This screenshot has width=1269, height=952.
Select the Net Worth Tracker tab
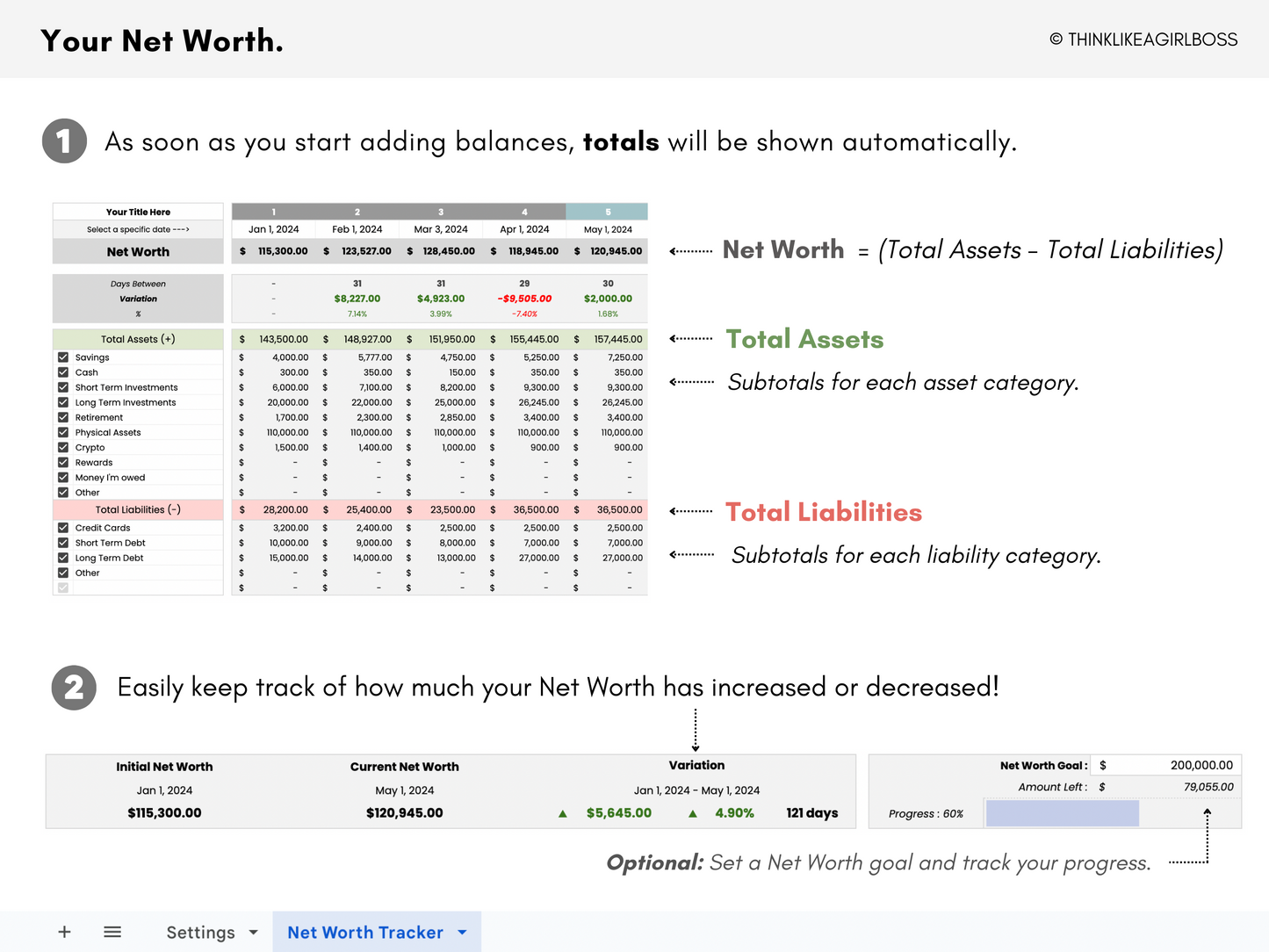[x=365, y=932]
